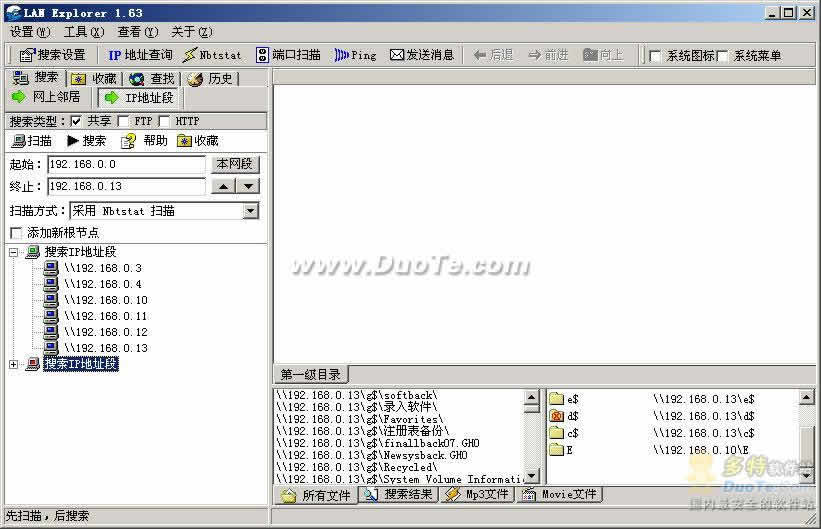The image size is (821, 529).
Task: Toggle 系统菜单 checkbox
Action: point(723,56)
